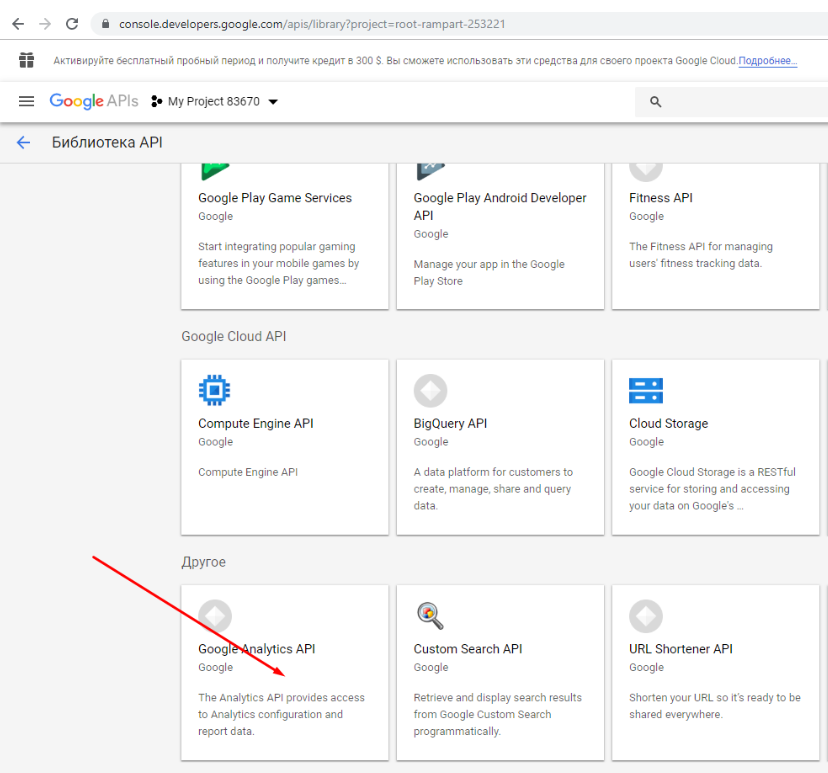Click the Custom Search magnifier icon
This screenshot has height=773, width=828.
coord(430,616)
